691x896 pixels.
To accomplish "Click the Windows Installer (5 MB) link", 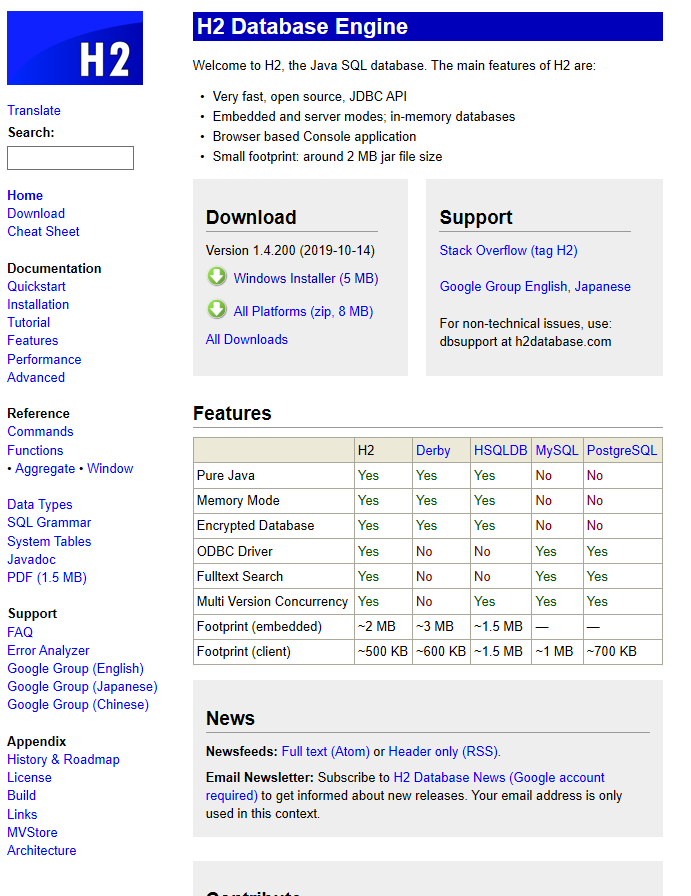I will 306,278.
